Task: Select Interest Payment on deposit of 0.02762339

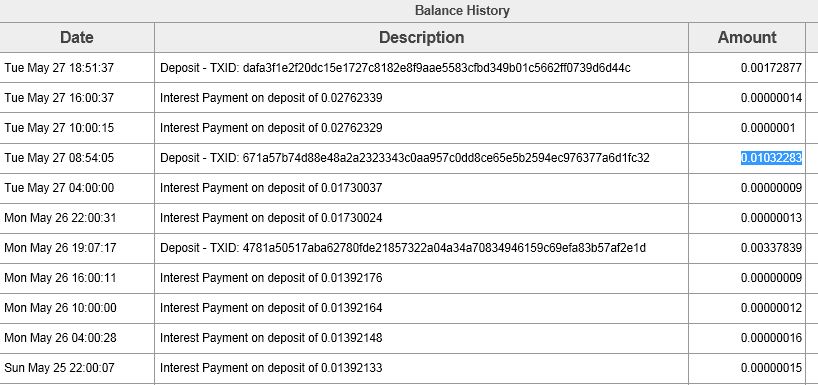Action: click(x=271, y=98)
